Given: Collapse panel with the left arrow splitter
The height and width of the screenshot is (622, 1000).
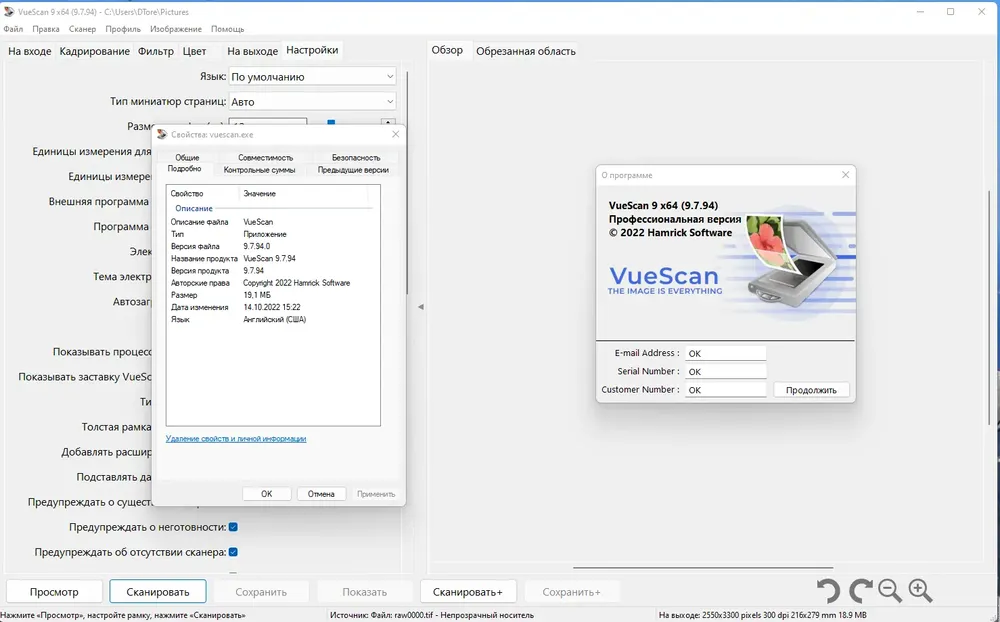Looking at the screenshot, I should tap(420, 307).
